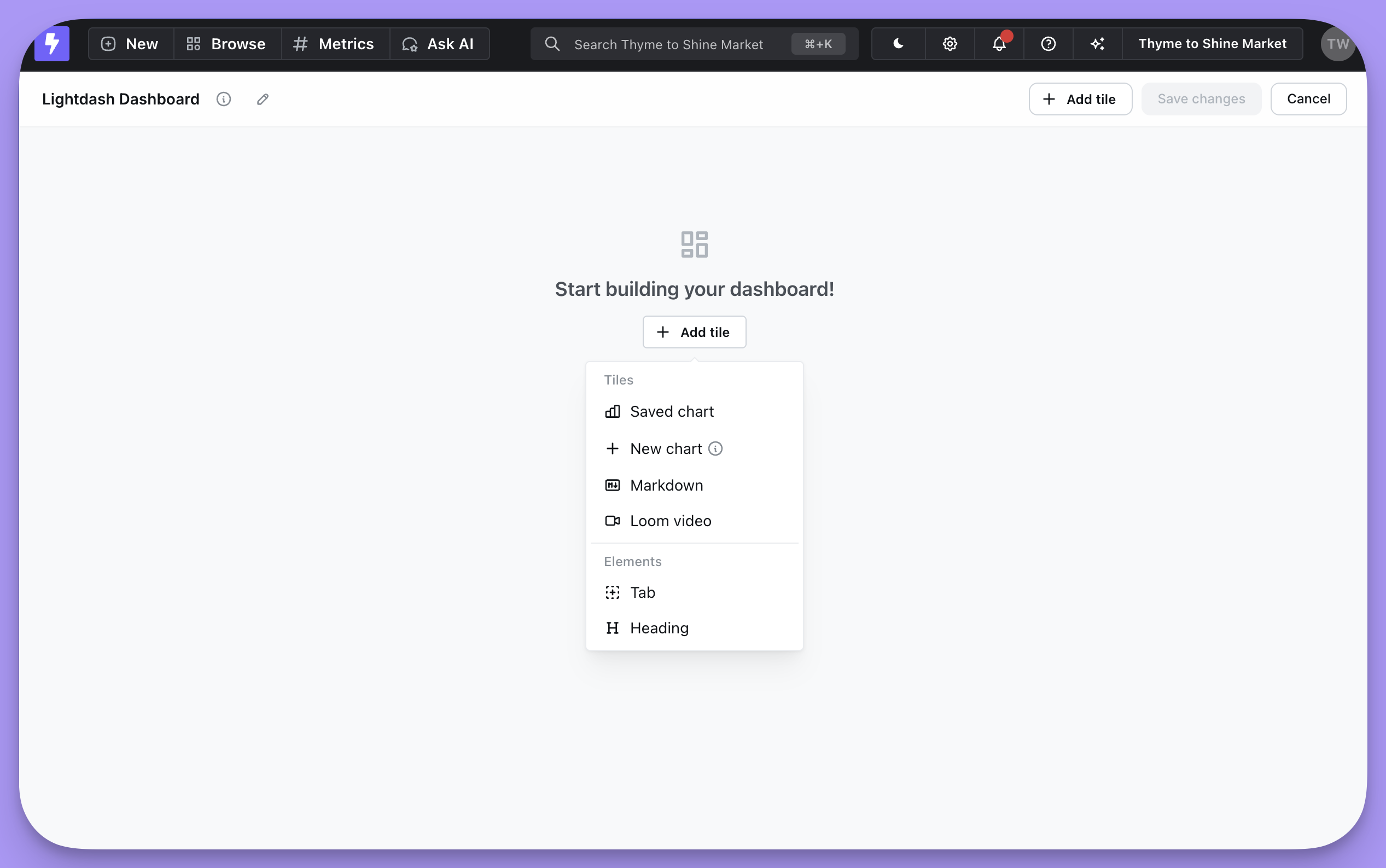Open Thyme to Shine Market project switcher

pyautogui.click(x=1212, y=44)
